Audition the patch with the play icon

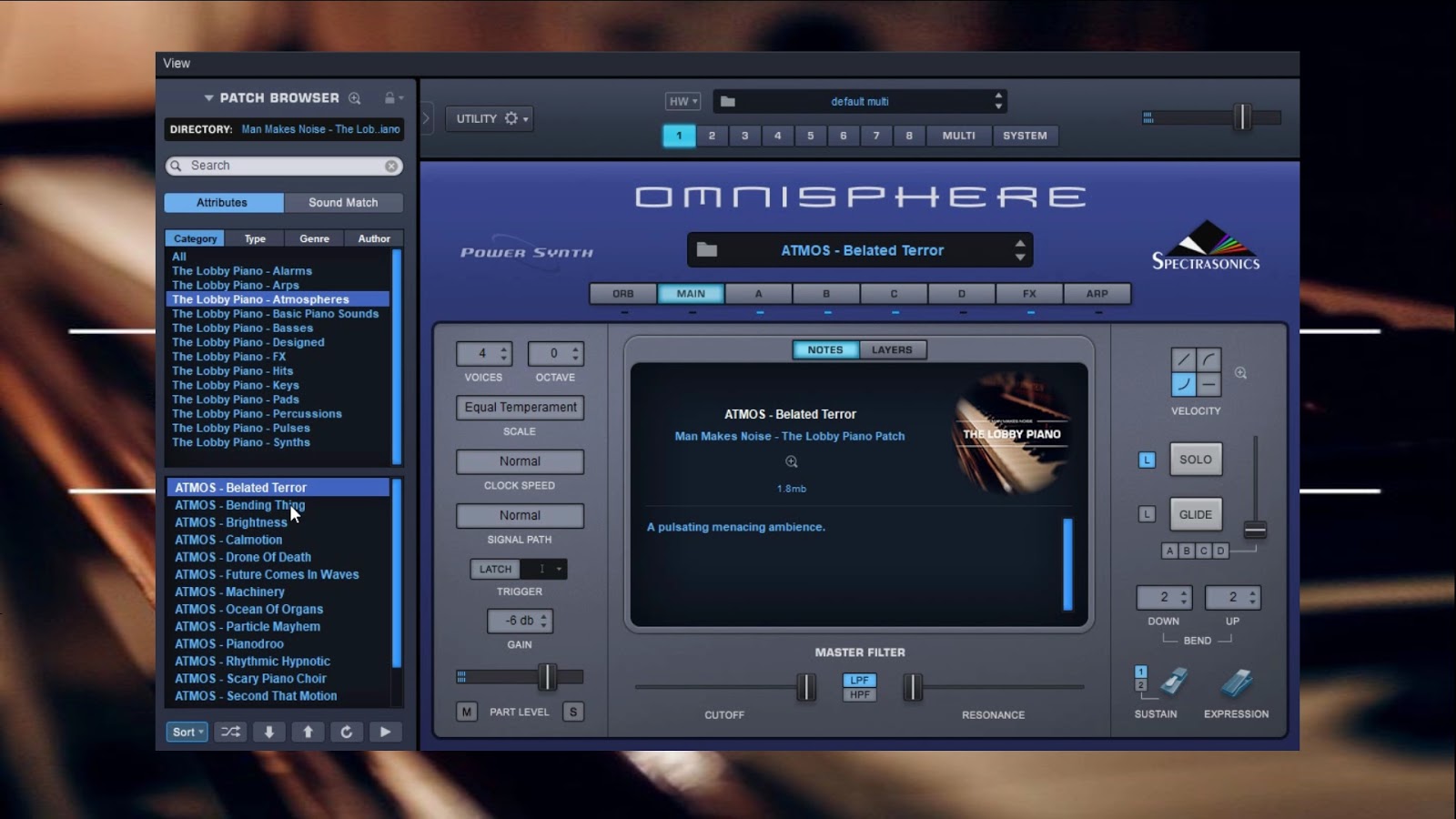(x=386, y=732)
